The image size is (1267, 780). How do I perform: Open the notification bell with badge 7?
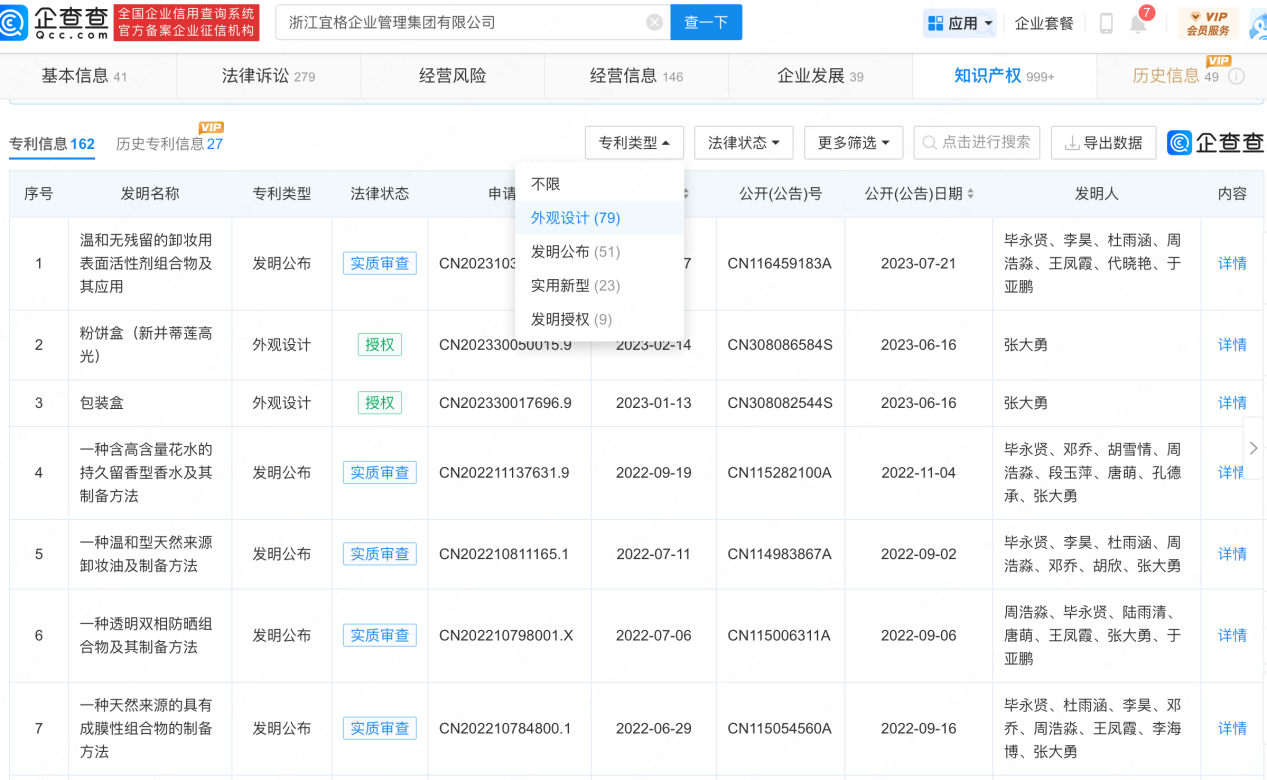pyautogui.click(x=1138, y=24)
